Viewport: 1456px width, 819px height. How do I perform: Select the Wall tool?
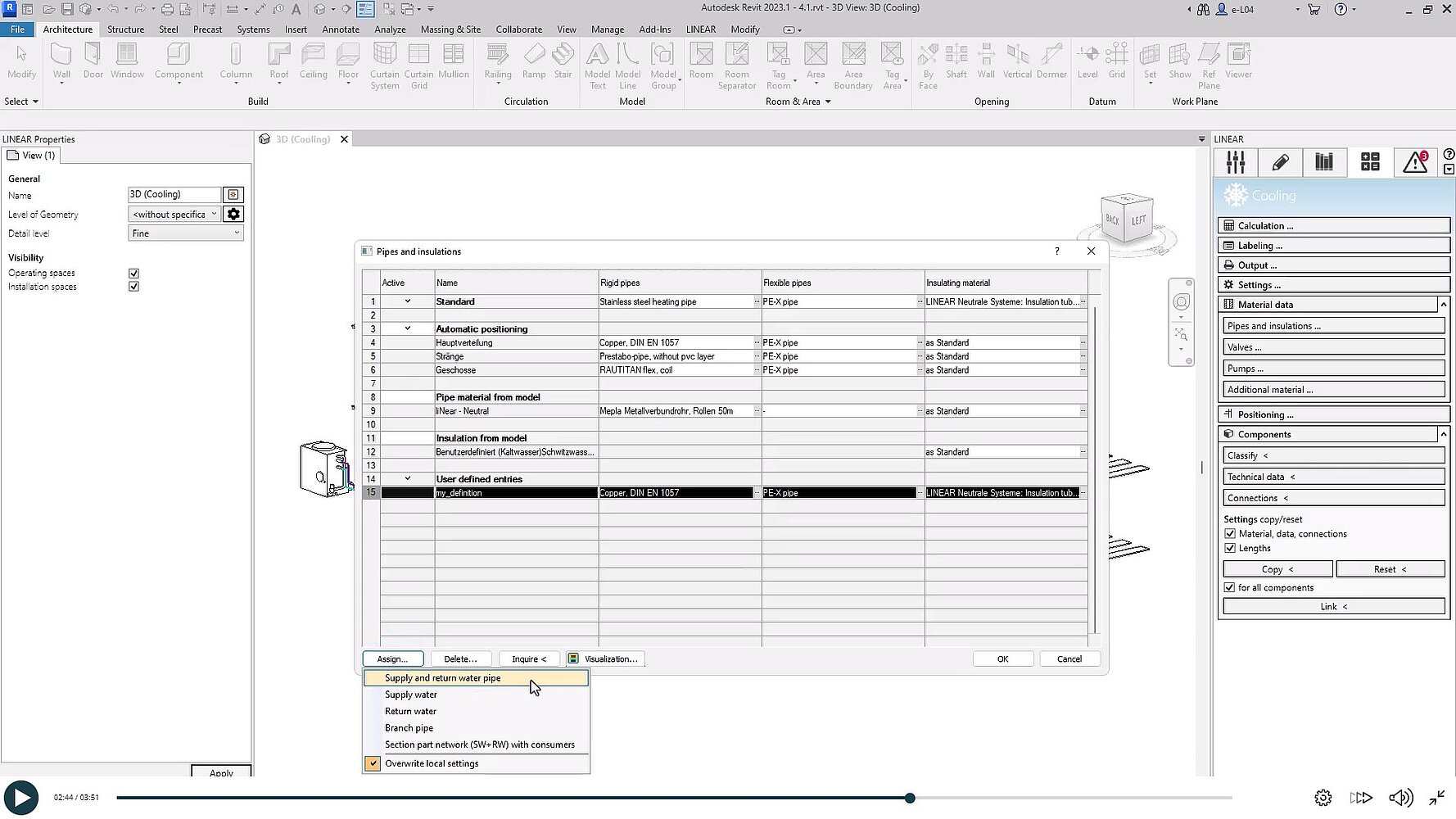click(x=61, y=61)
